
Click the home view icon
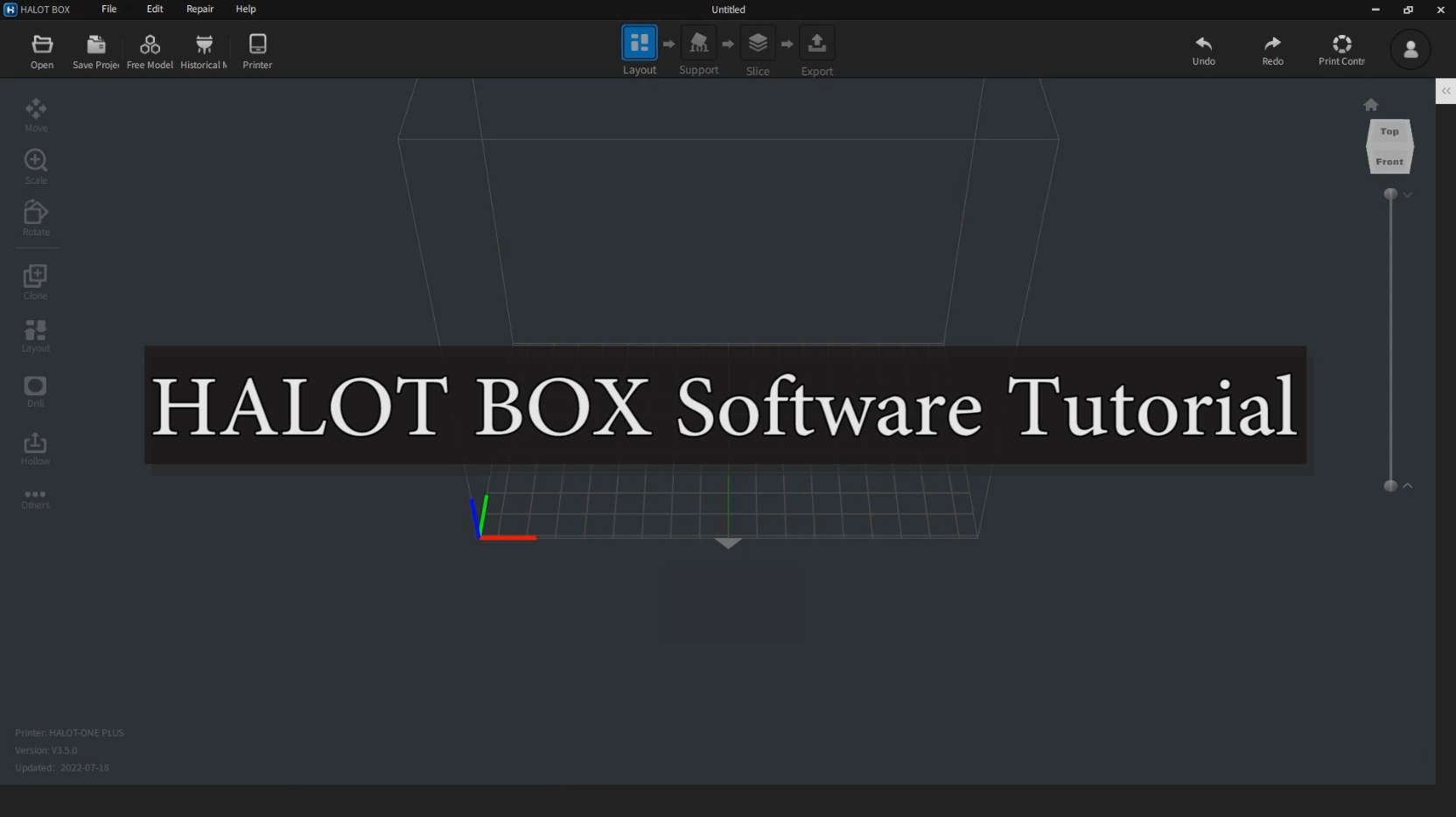pyautogui.click(x=1370, y=104)
